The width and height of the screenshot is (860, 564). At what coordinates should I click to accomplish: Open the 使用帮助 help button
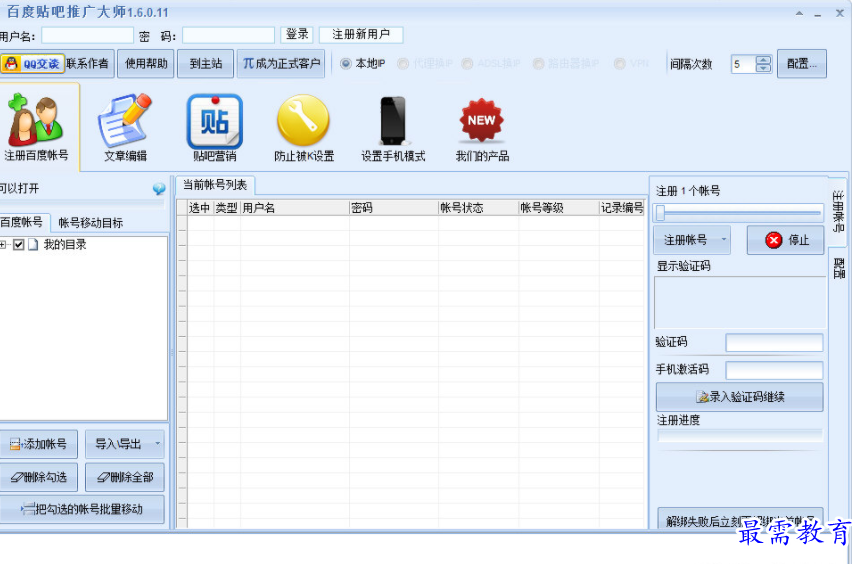(146, 64)
